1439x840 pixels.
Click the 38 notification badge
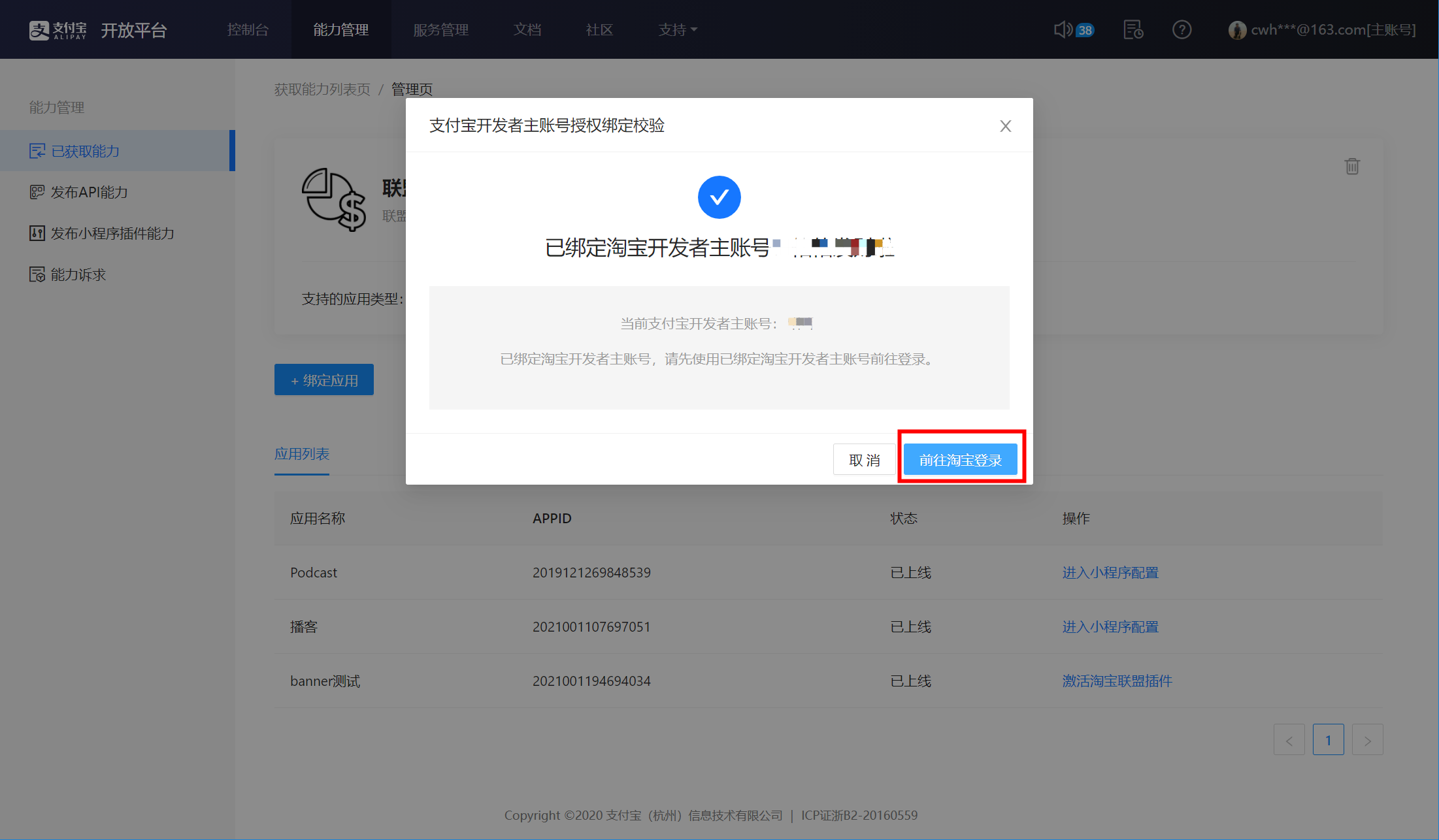pyautogui.click(x=1085, y=30)
